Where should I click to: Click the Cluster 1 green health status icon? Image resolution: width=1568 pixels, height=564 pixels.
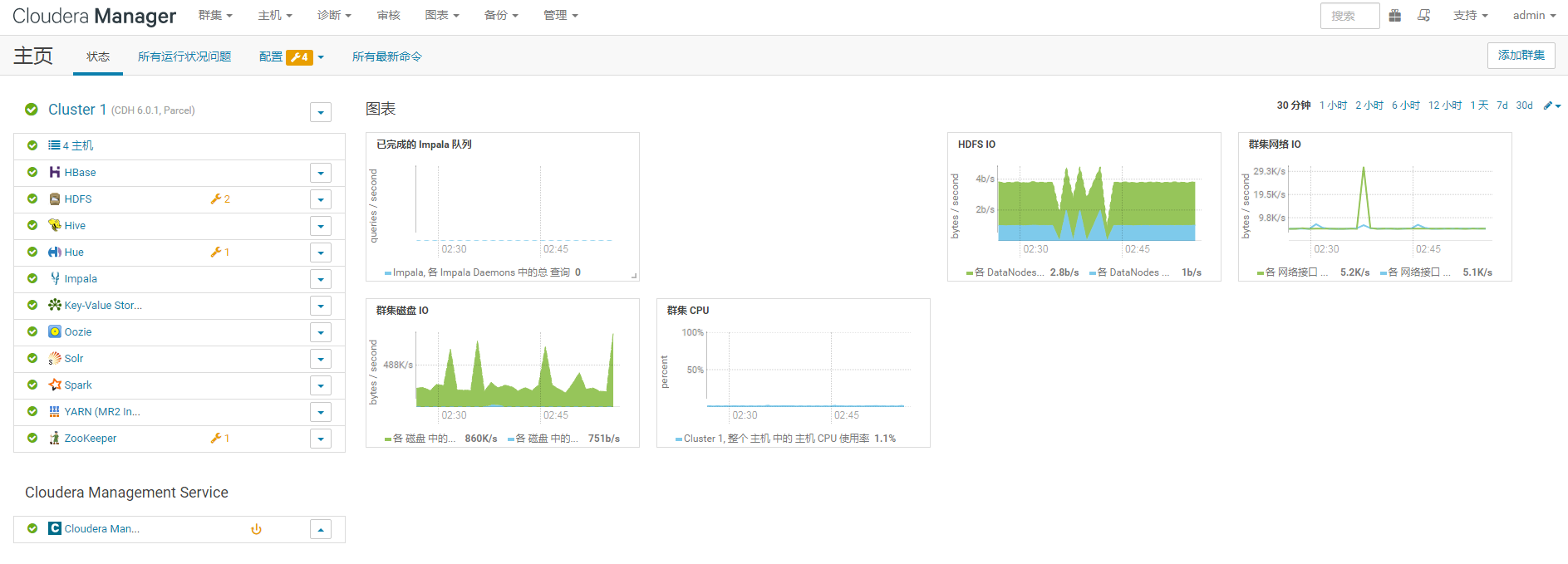tap(32, 110)
